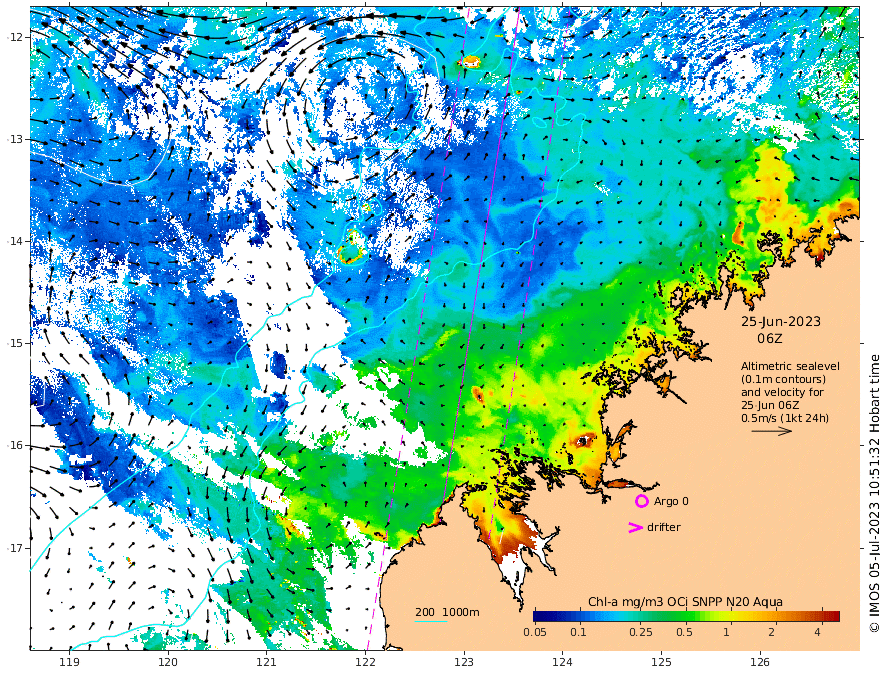Image resolution: width=880 pixels, height=680 pixels.
Task: Click the latitude -14 axis label
Action: [x=16, y=241]
